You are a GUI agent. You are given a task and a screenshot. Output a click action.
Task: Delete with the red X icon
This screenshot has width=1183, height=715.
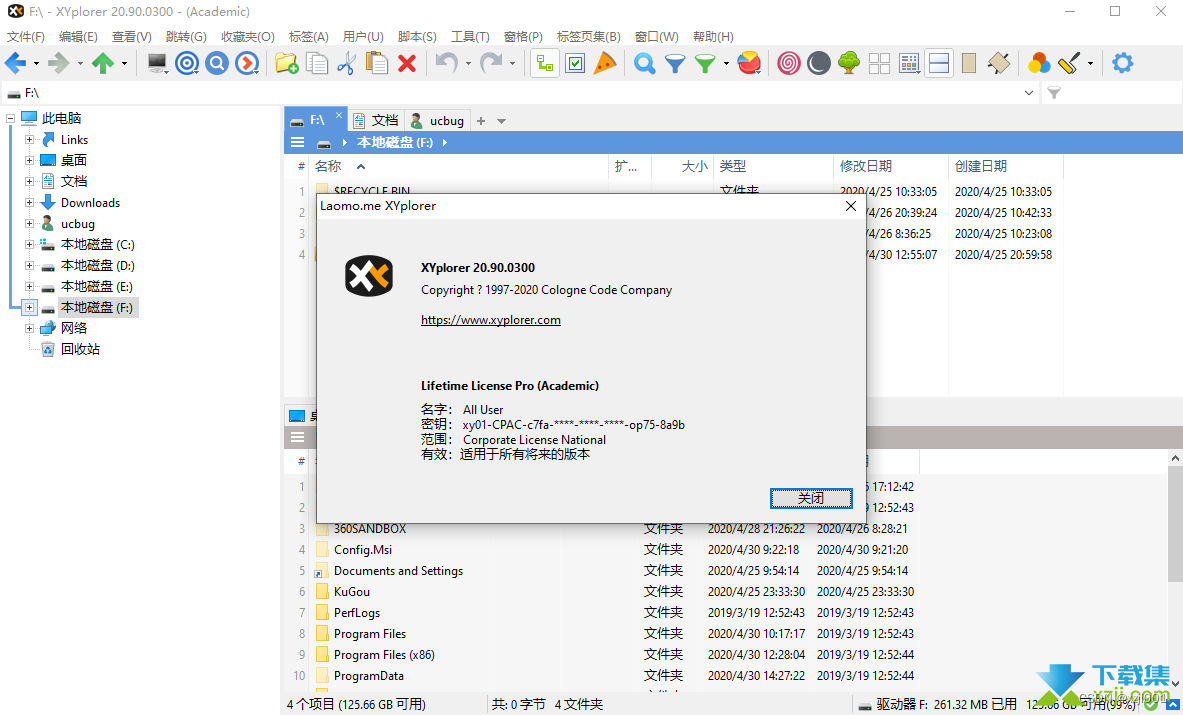[x=407, y=63]
